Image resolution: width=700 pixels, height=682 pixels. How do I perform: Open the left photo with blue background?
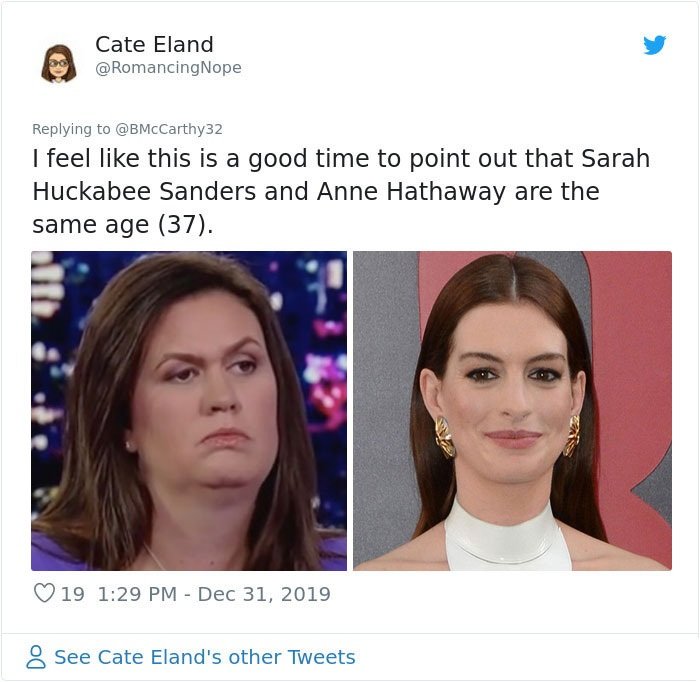[x=189, y=411]
